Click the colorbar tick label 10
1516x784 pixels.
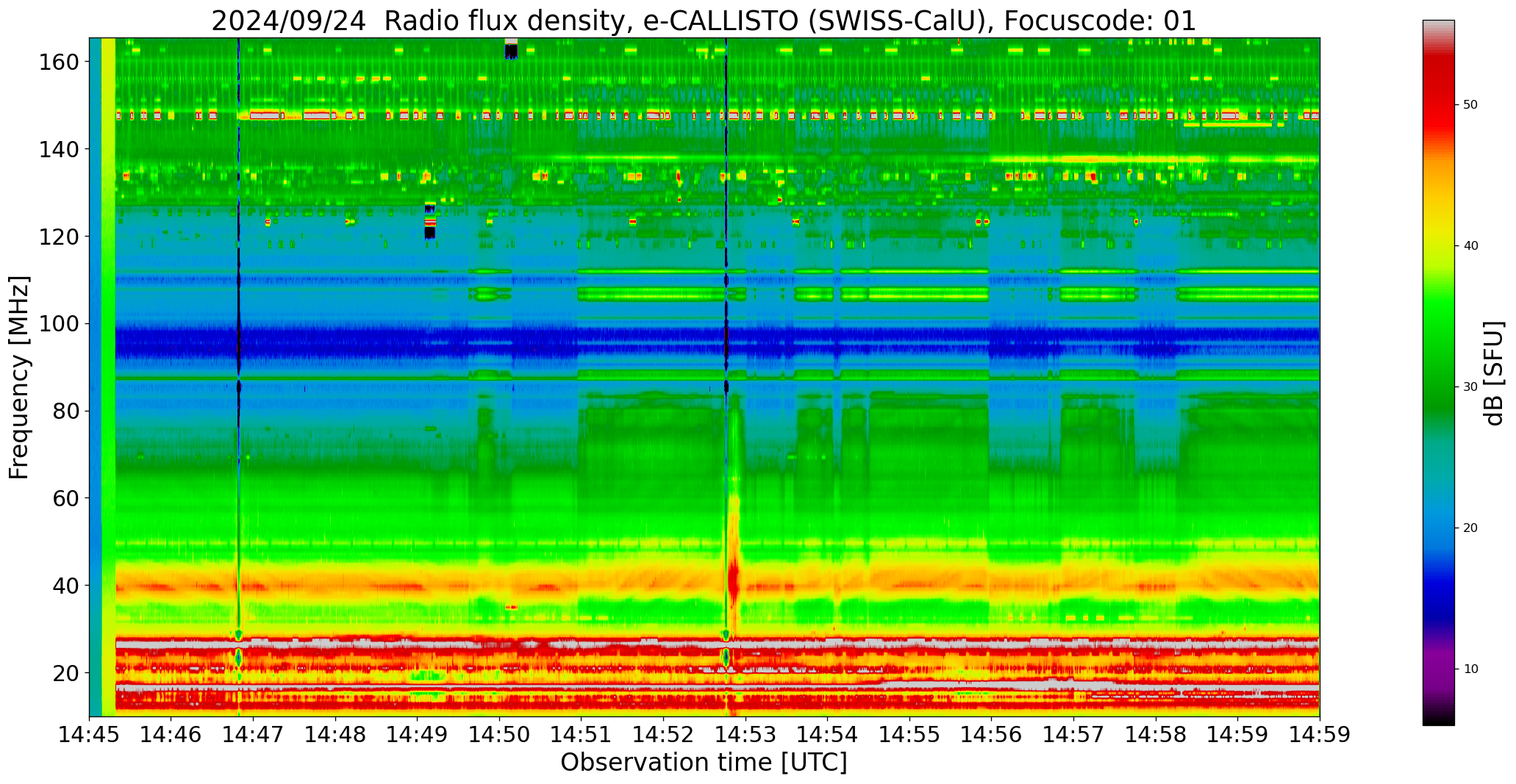[x=1470, y=669]
